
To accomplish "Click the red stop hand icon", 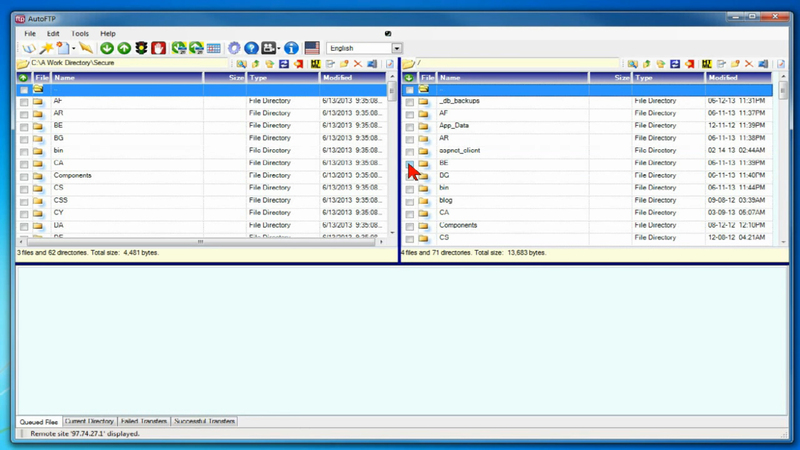I will (159, 48).
